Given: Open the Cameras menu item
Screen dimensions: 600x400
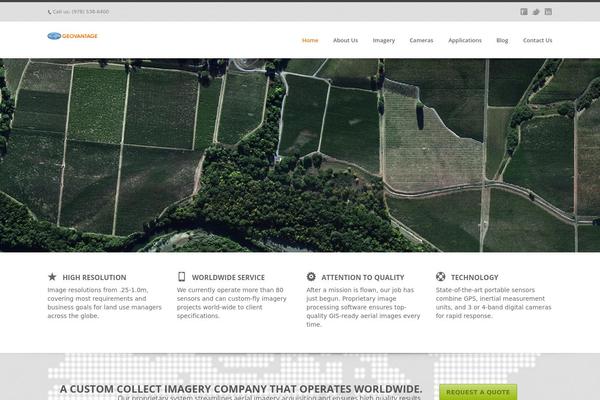Looking at the screenshot, I should (421, 40).
